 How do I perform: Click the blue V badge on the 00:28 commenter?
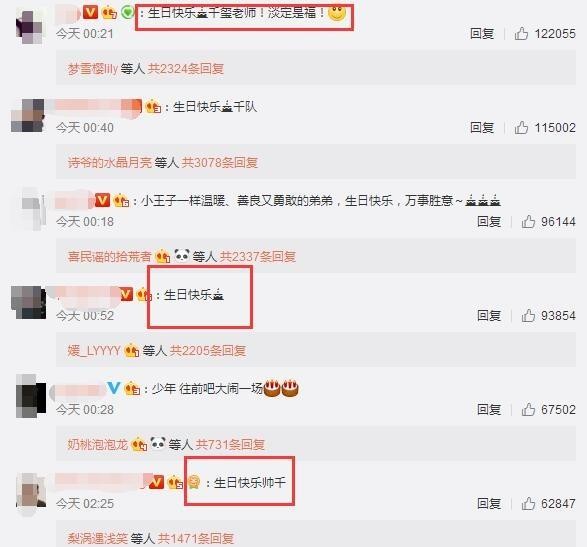click(x=114, y=388)
